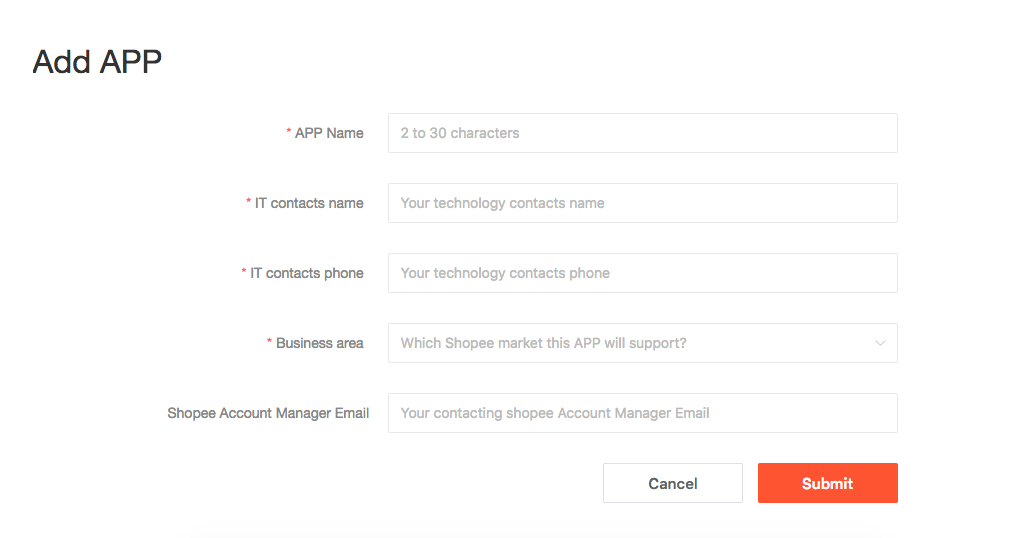
Task: Click the Add APP heading
Action: pyautogui.click(x=97, y=62)
